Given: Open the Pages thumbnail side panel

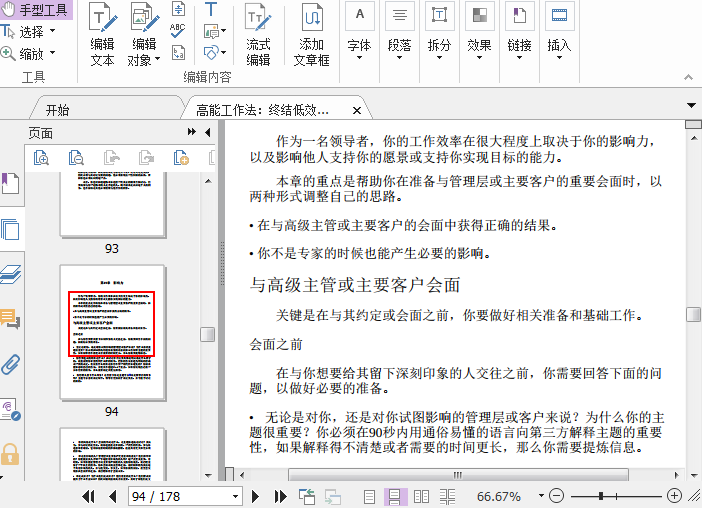Looking at the screenshot, I should [10, 230].
